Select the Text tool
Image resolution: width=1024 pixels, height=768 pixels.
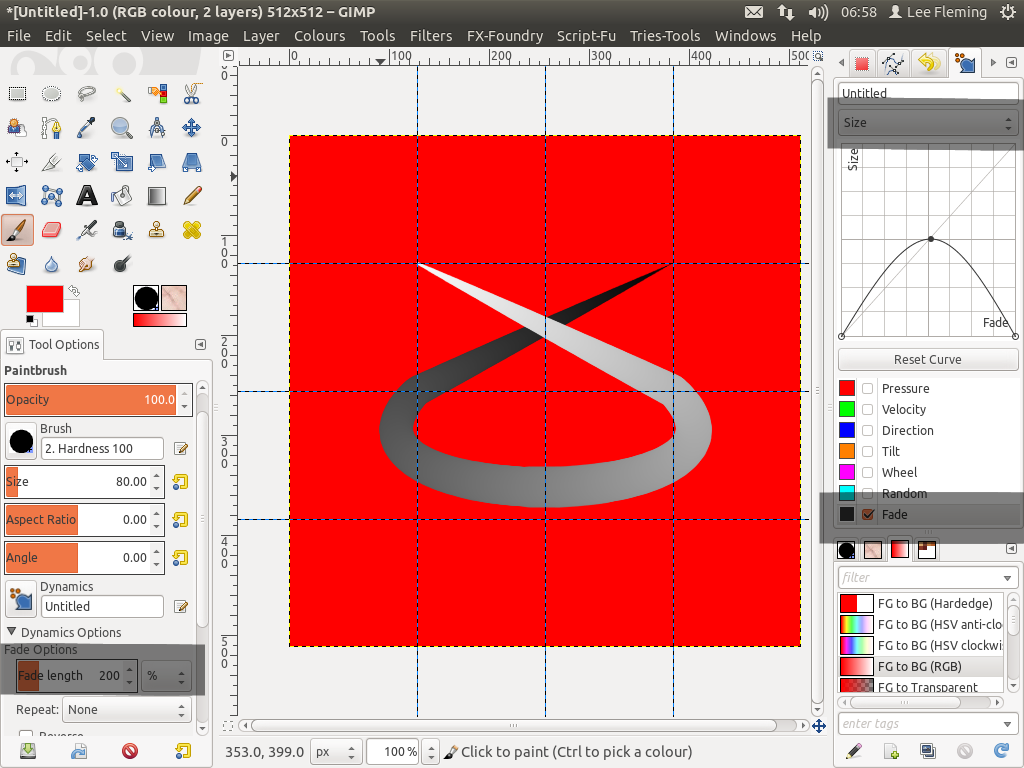(86, 196)
